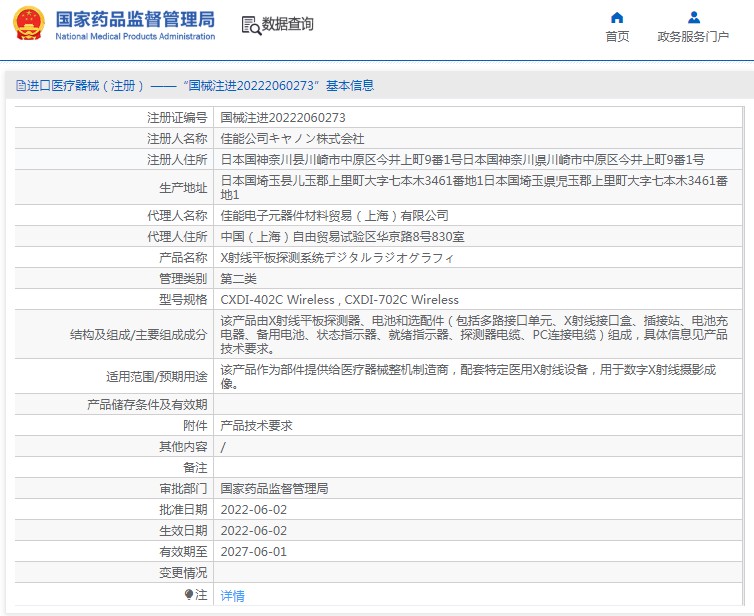Click the 管理类别 row label
The height and width of the screenshot is (616, 754).
click(183, 278)
